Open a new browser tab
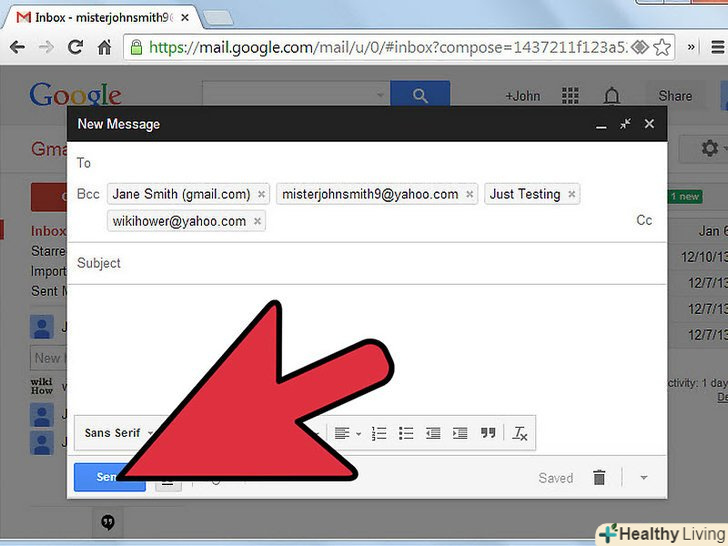Viewport: 728px width, 546px height. tap(218, 18)
